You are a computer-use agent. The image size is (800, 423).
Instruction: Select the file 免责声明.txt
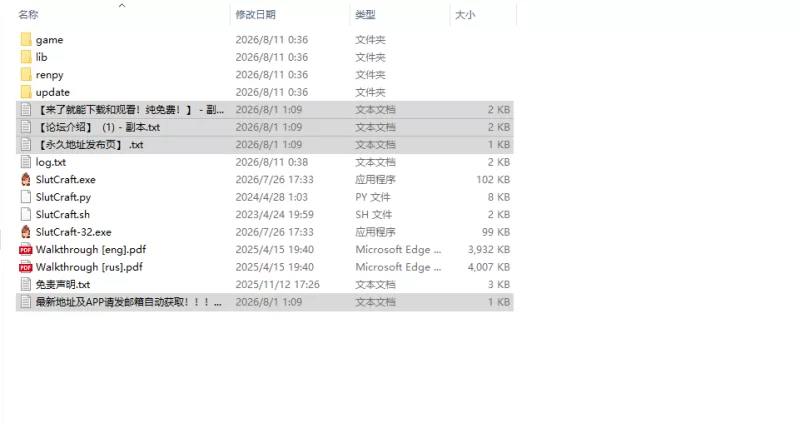tap(63, 285)
